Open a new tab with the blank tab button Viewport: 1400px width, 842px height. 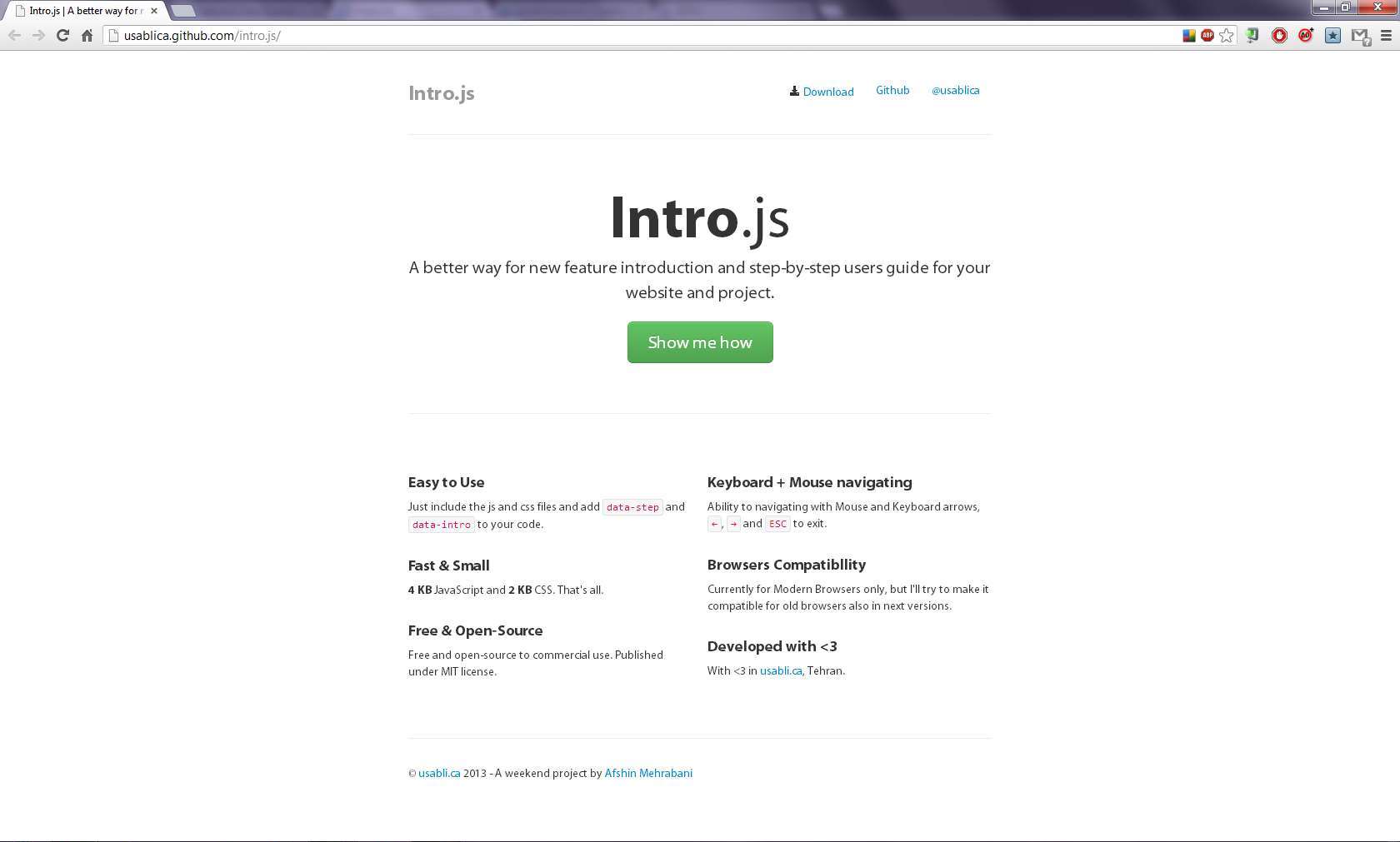click(x=183, y=11)
